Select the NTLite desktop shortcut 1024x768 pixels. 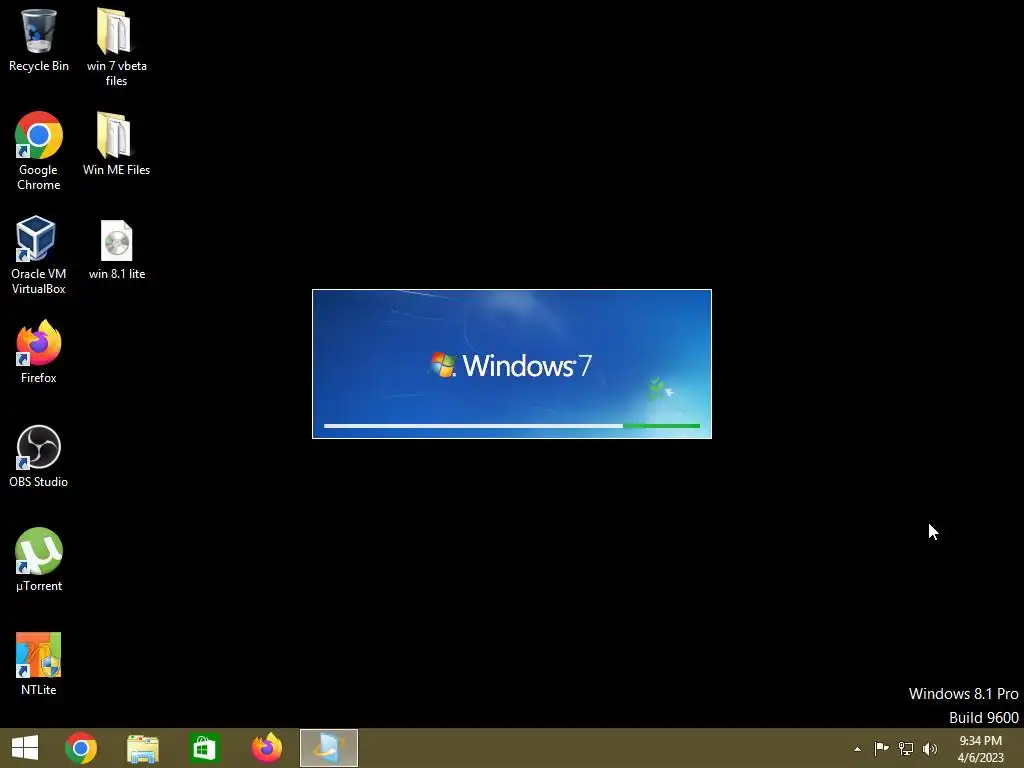[39, 664]
